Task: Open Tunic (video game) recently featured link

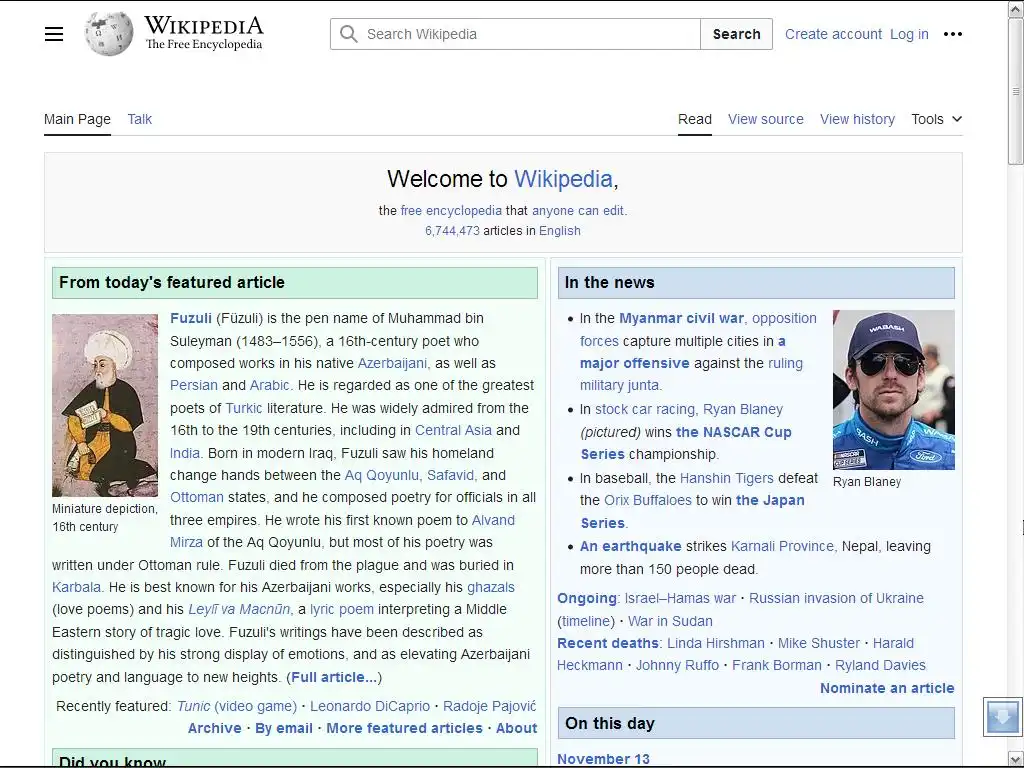Action: point(236,706)
